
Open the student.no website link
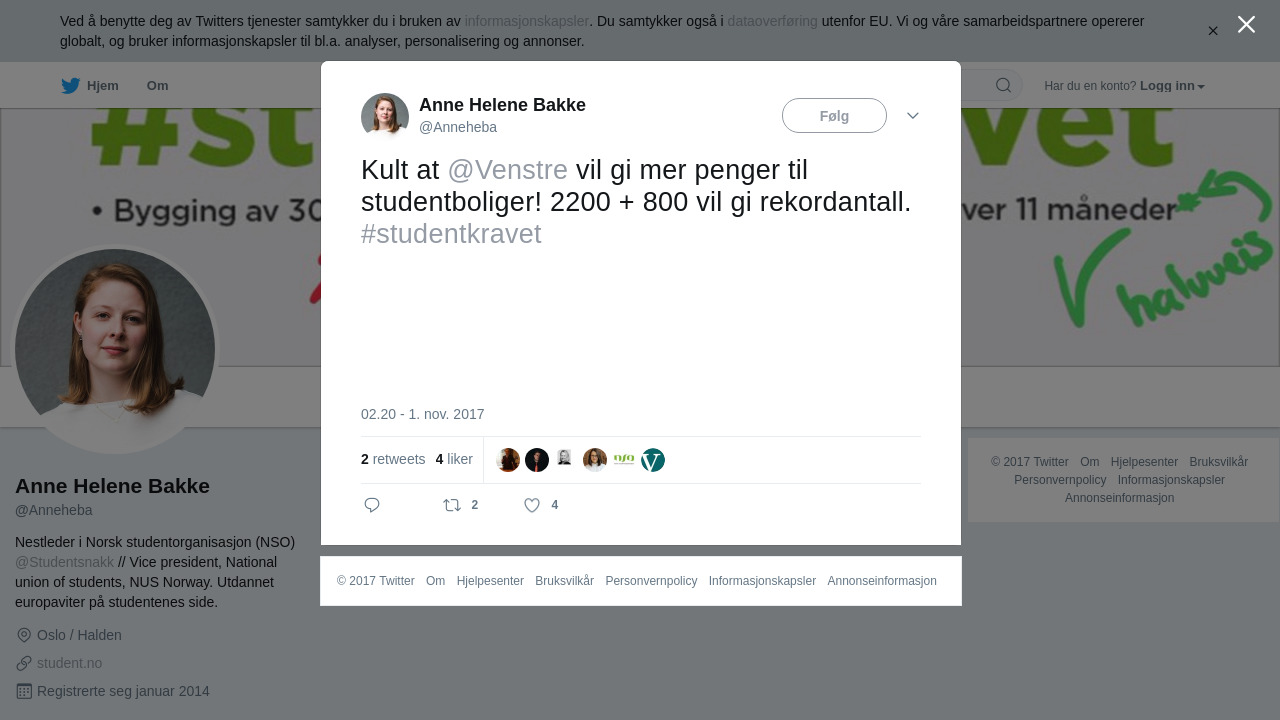point(69,663)
